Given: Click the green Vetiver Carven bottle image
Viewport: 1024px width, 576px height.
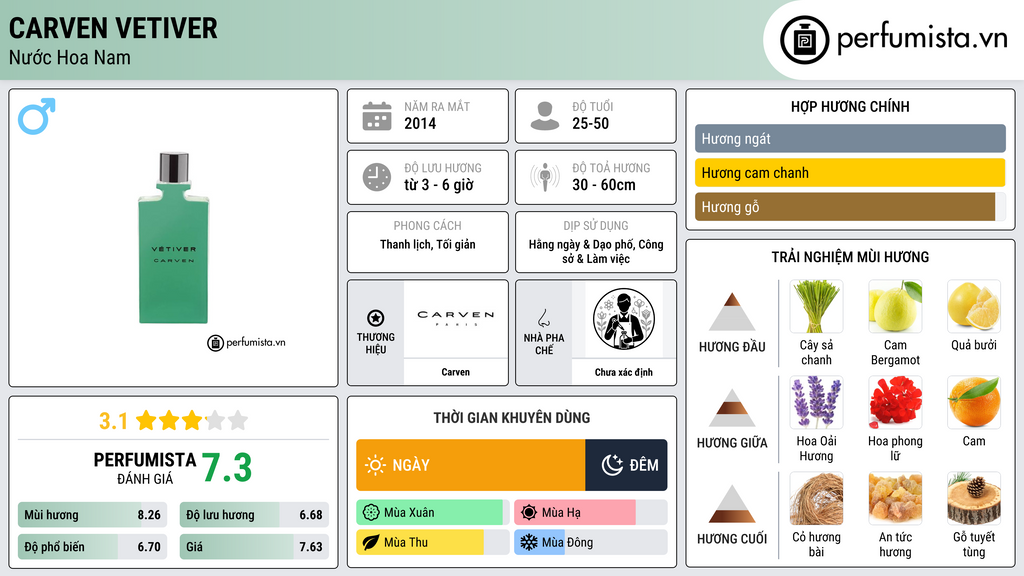Looking at the screenshot, I should click(x=174, y=238).
